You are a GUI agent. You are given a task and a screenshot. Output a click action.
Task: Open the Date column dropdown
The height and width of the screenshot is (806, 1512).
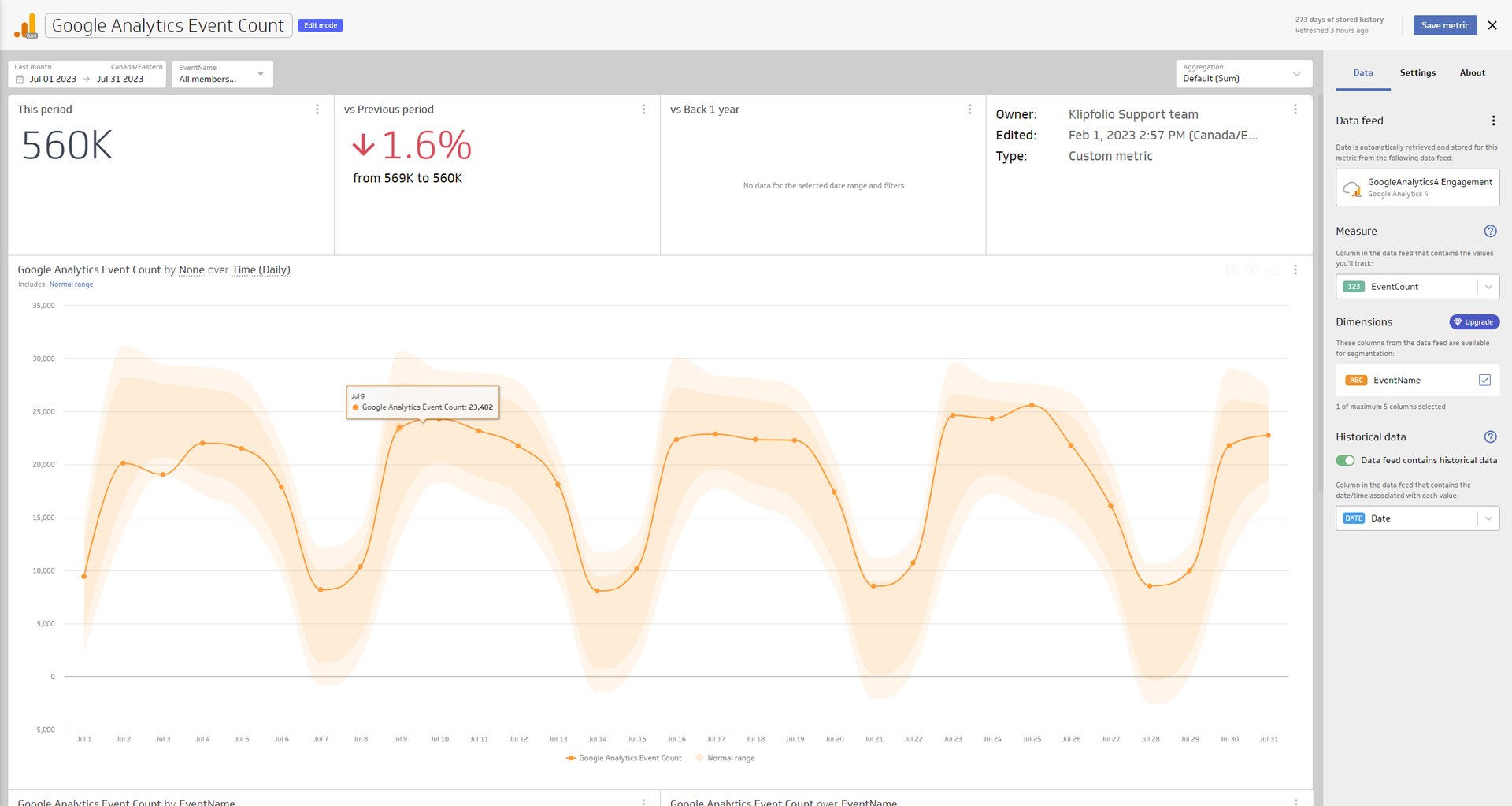[1417, 518]
